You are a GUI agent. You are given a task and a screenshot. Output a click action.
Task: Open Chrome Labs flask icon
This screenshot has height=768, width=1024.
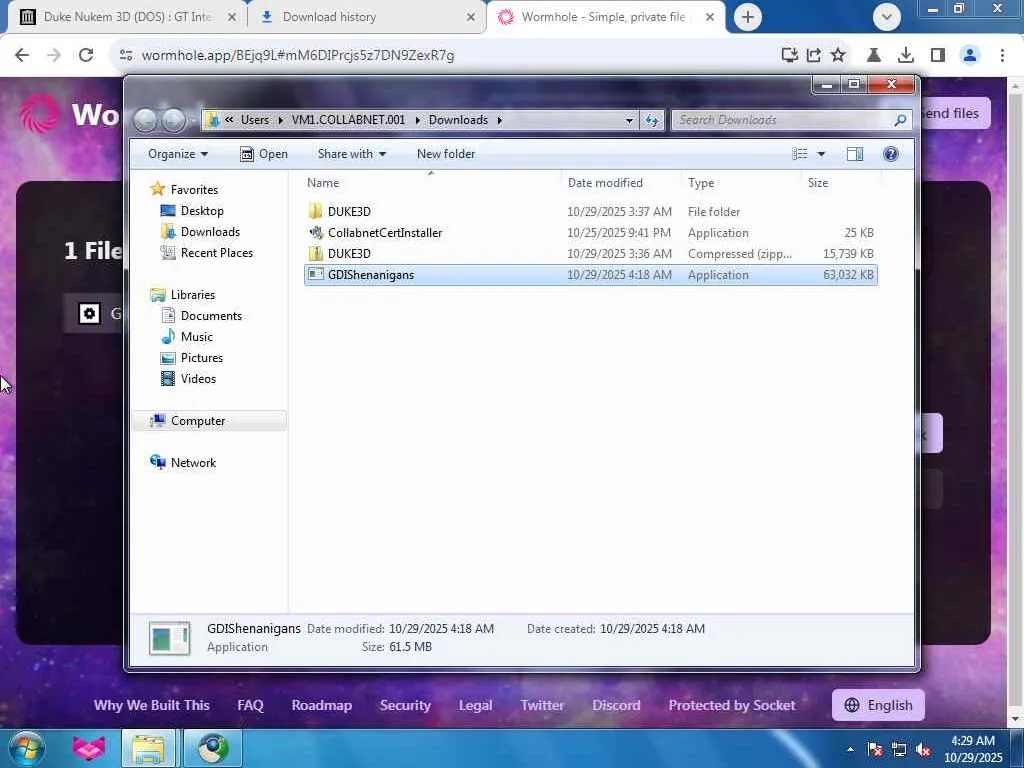click(873, 56)
